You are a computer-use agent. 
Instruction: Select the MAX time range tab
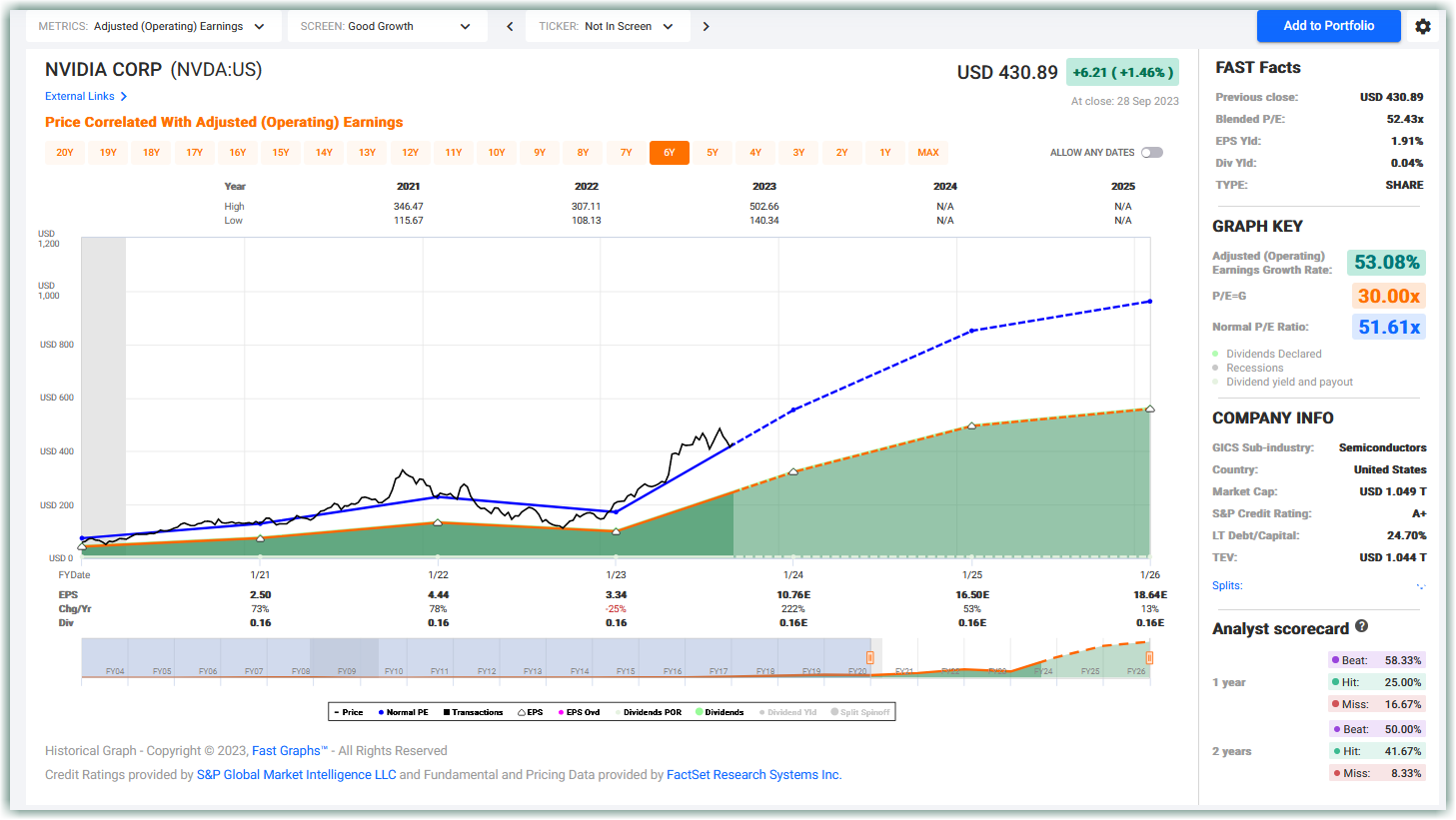point(928,153)
